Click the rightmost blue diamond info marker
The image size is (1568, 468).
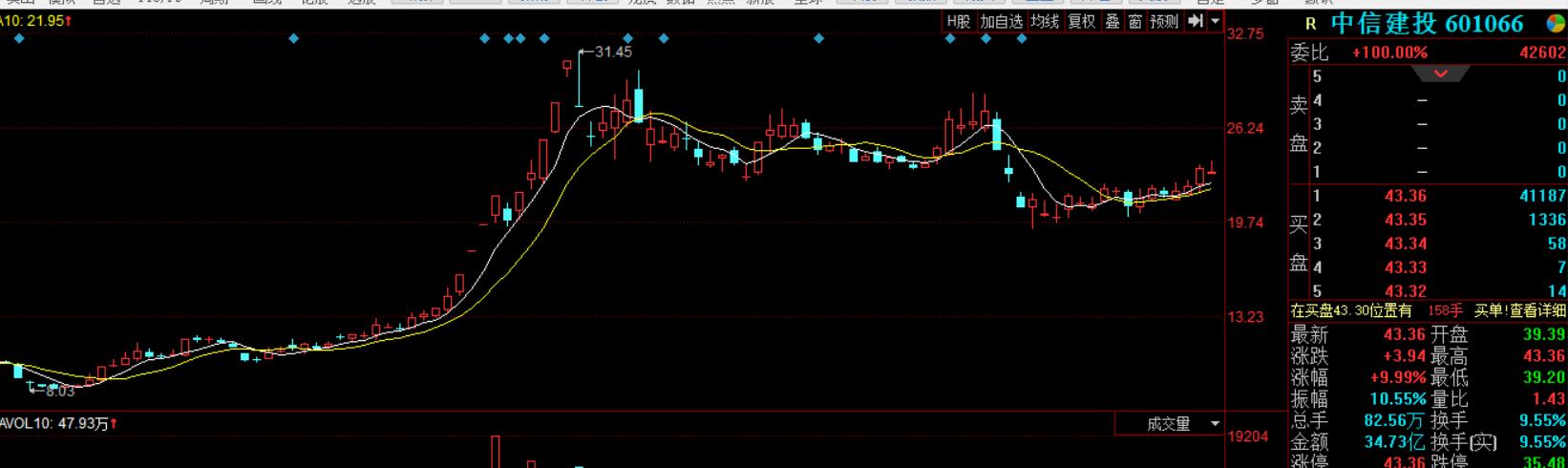click(x=1022, y=38)
